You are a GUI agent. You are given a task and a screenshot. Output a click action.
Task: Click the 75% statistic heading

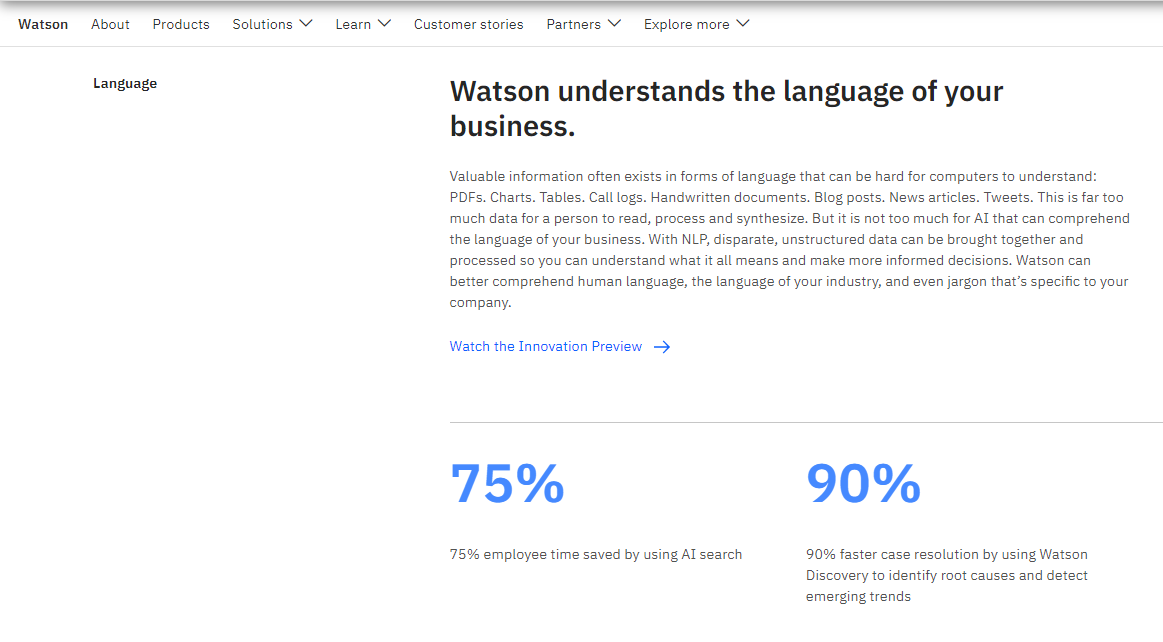coord(507,484)
